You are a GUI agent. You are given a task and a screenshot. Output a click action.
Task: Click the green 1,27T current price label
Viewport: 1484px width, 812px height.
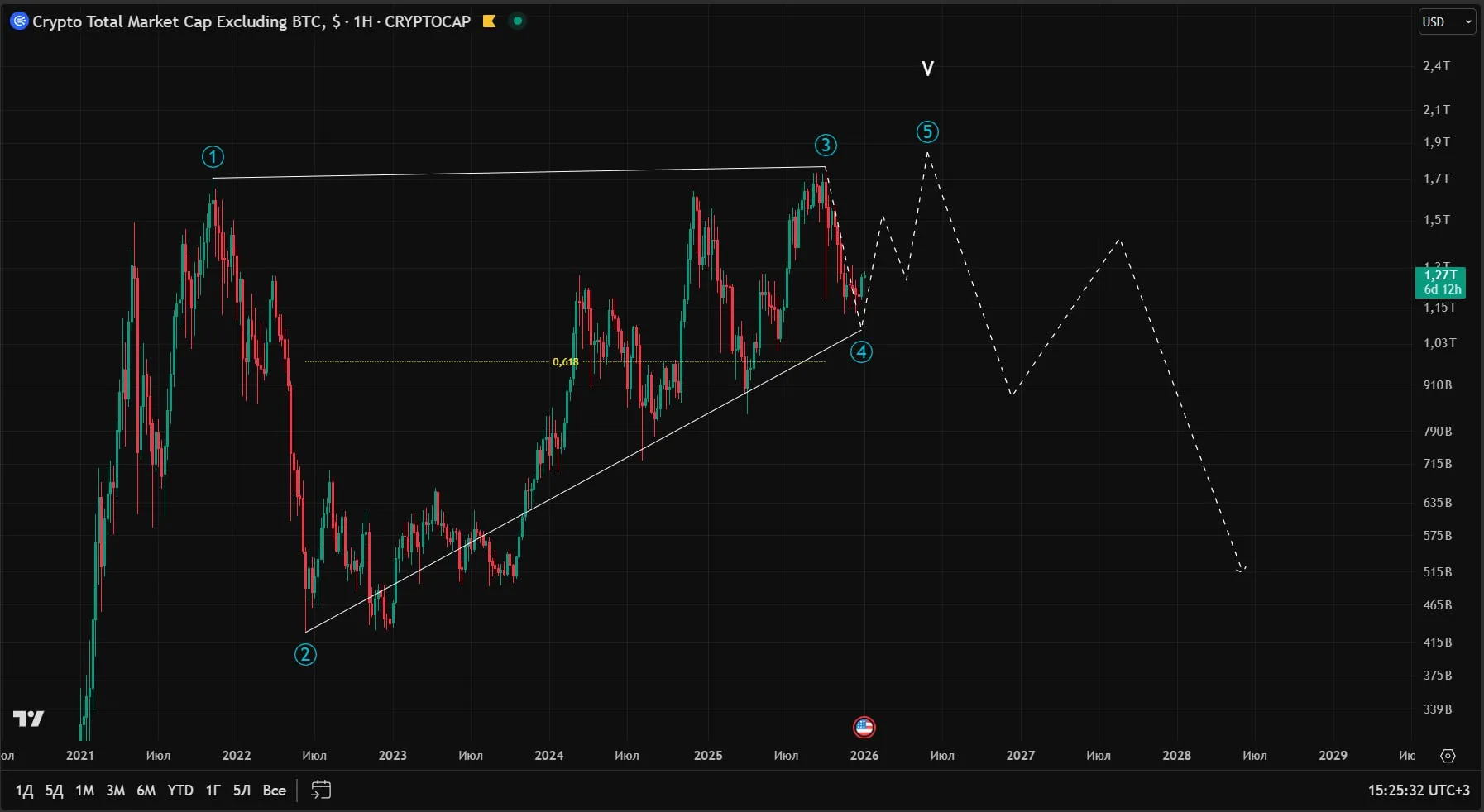[1440, 282]
